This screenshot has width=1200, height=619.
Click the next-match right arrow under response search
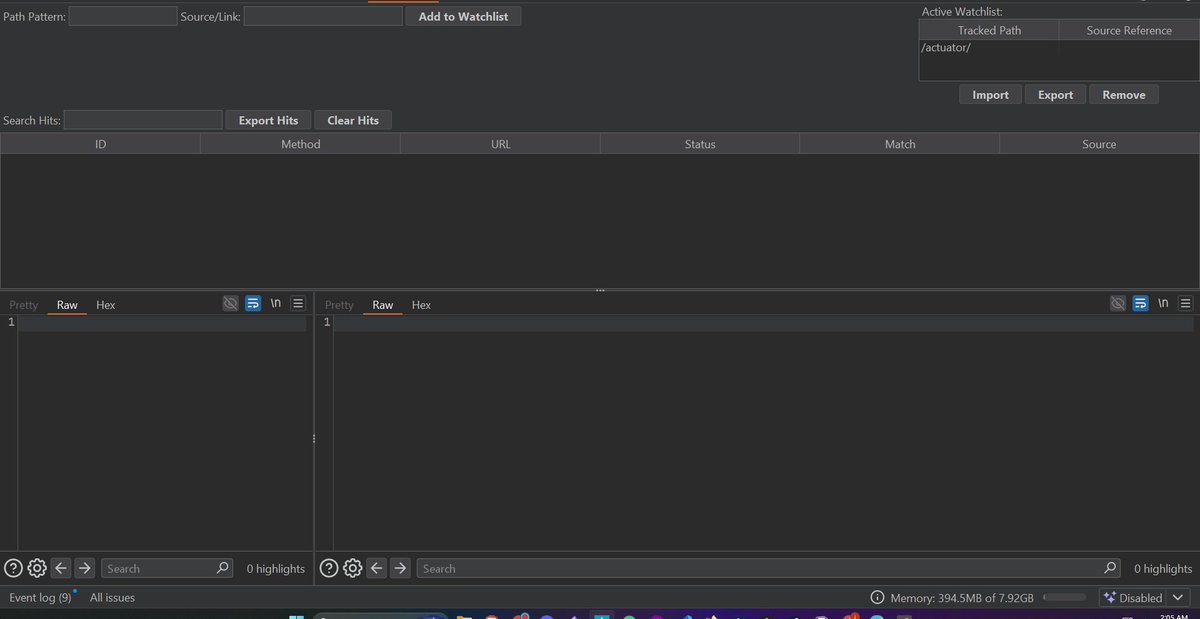point(400,567)
